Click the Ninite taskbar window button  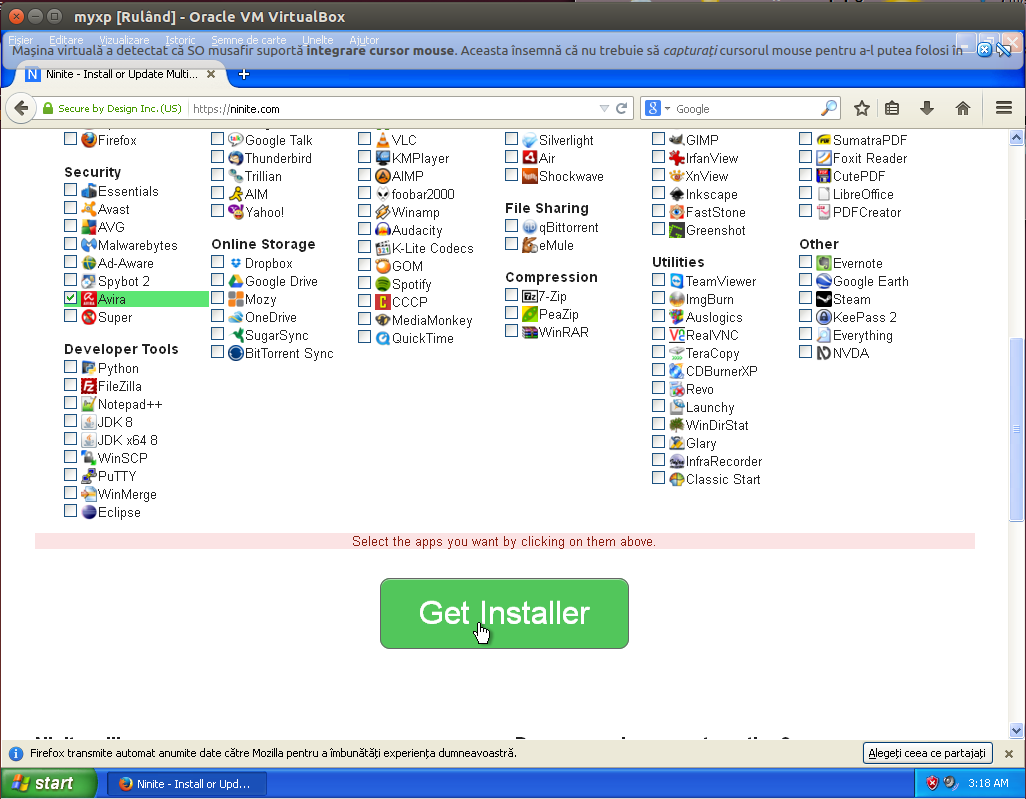pyautogui.click(x=186, y=783)
